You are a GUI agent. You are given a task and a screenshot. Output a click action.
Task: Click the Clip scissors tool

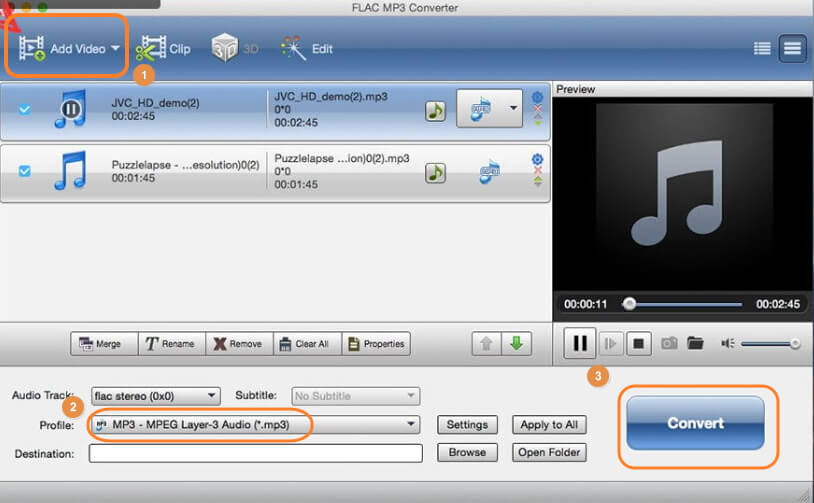(162, 48)
